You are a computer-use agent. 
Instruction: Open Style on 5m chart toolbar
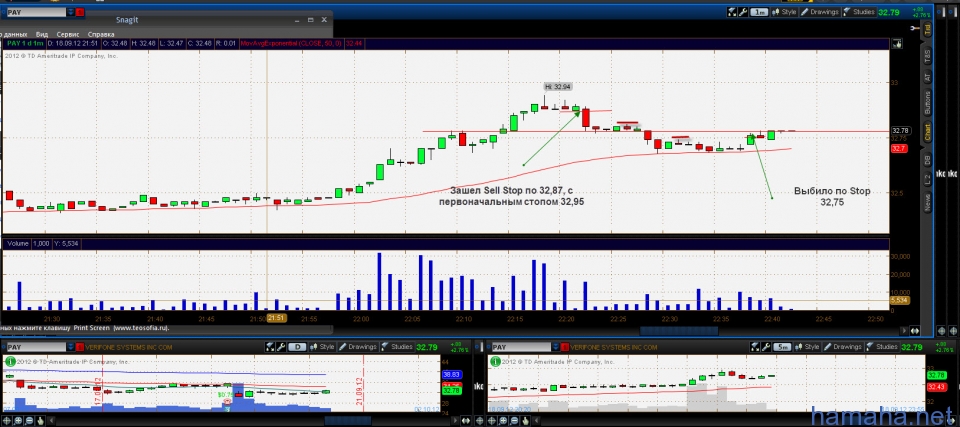coord(807,347)
